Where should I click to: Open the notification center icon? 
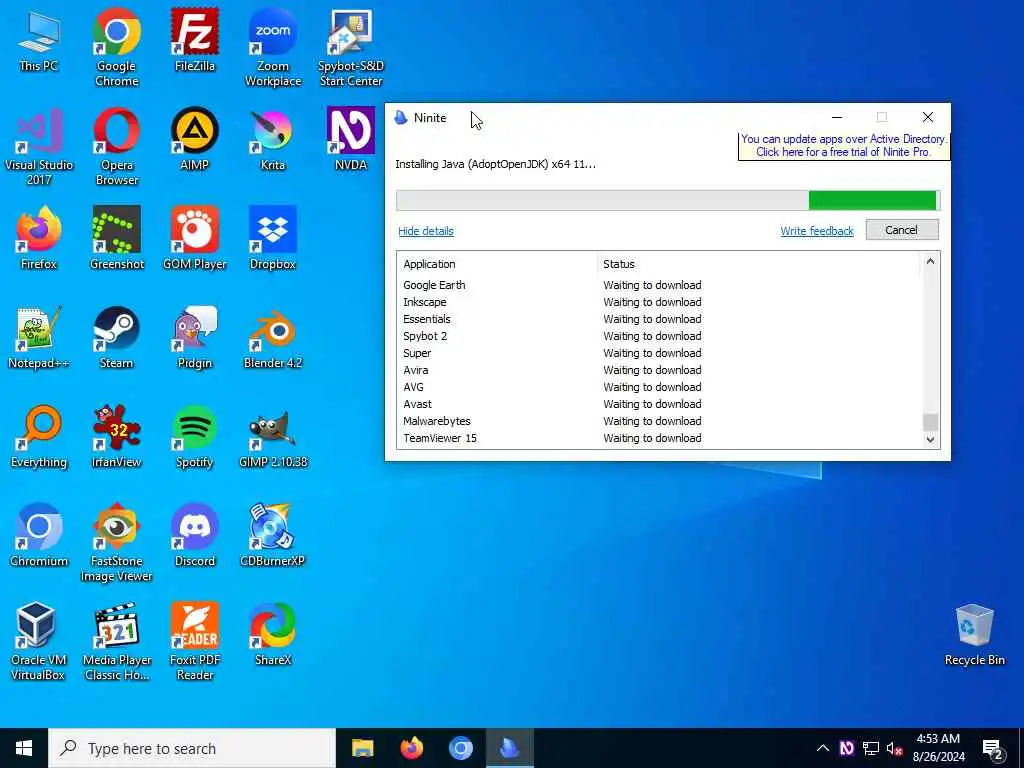tap(993, 749)
